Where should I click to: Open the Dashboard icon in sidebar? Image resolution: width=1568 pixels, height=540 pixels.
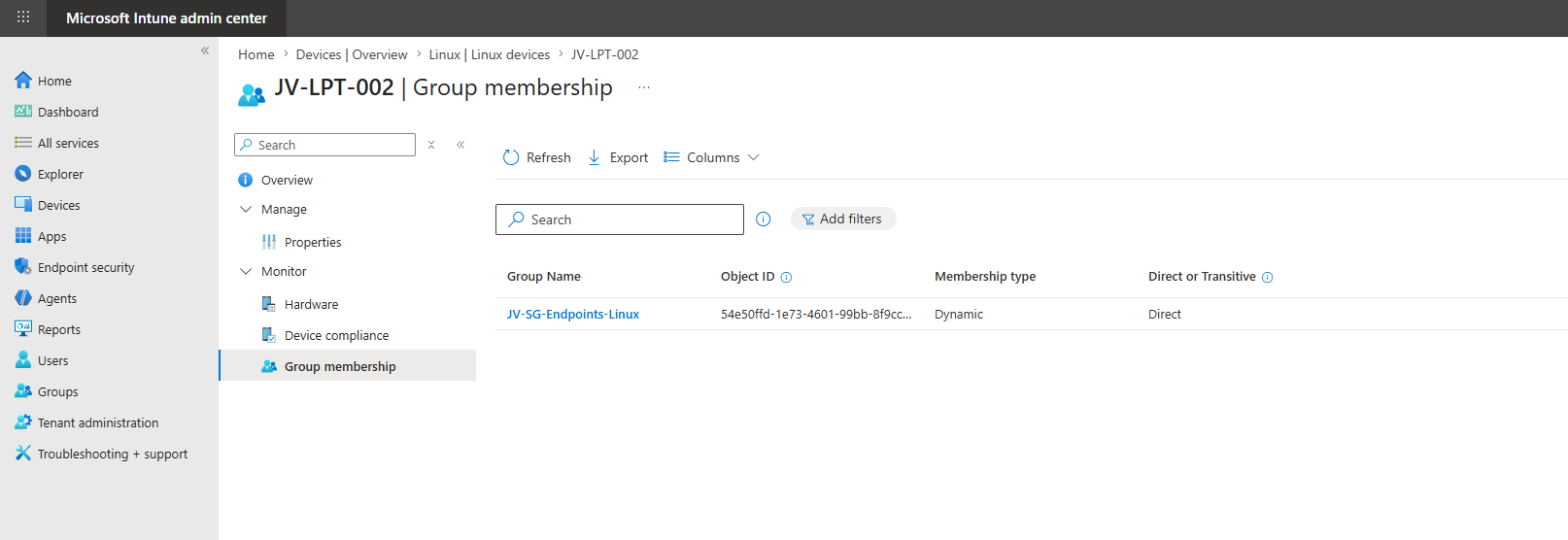point(23,112)
